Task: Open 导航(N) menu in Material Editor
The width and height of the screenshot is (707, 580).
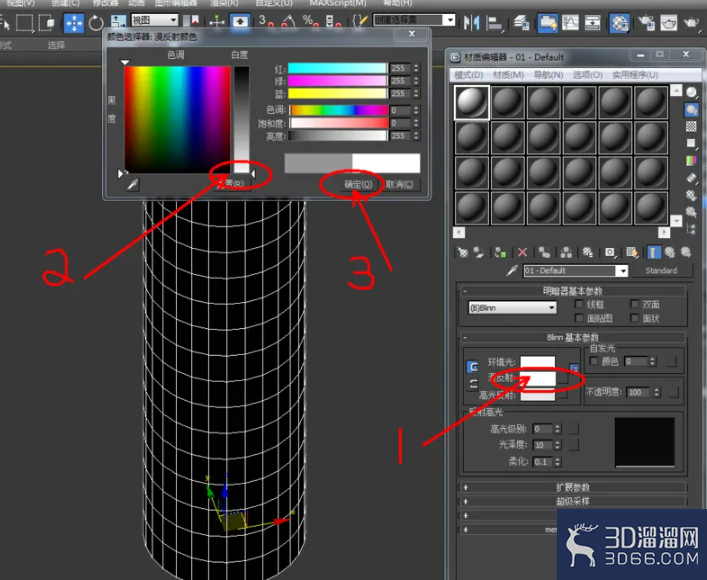Action: (548, 75)
